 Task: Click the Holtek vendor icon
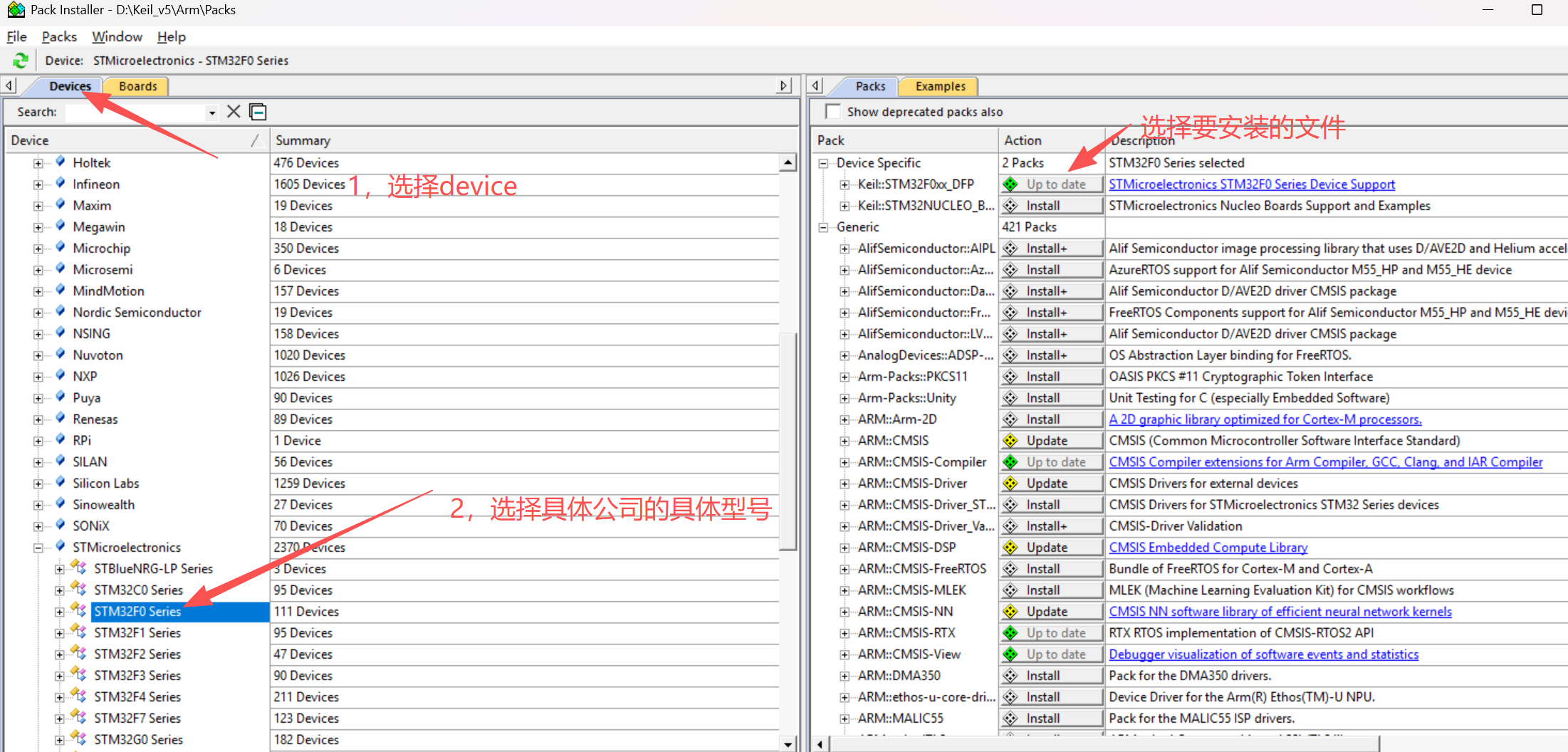click(x=61, y=162)
